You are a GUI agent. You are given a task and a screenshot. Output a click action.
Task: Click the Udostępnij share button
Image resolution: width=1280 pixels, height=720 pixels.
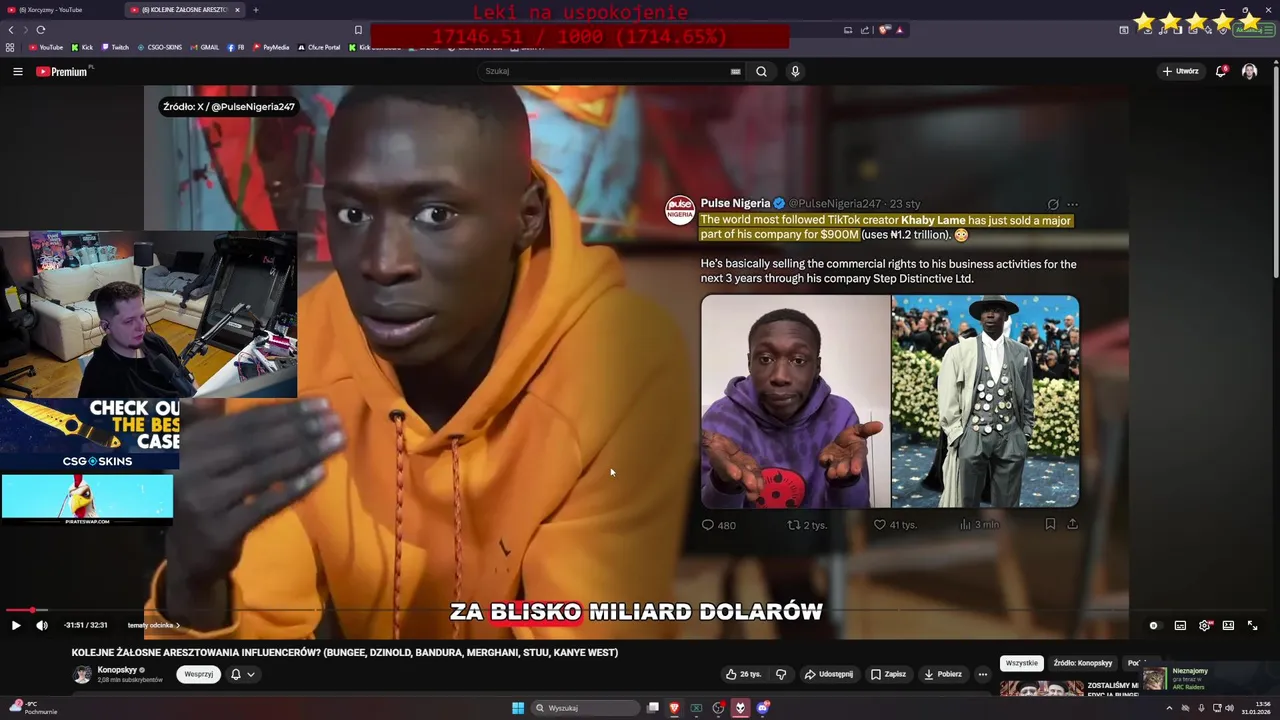[x=829, y=674]
